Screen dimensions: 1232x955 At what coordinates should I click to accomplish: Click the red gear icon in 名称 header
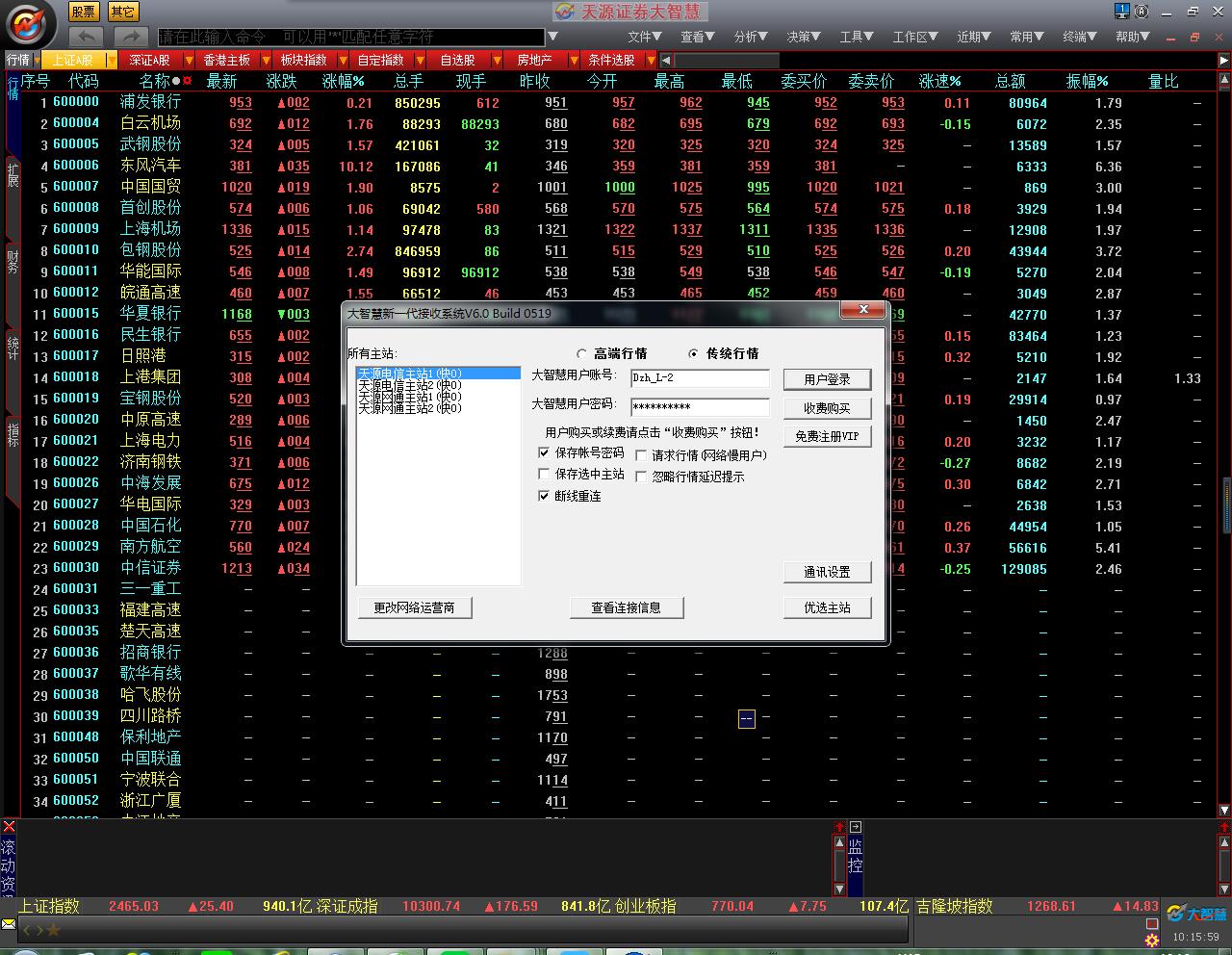click(188, 81)
